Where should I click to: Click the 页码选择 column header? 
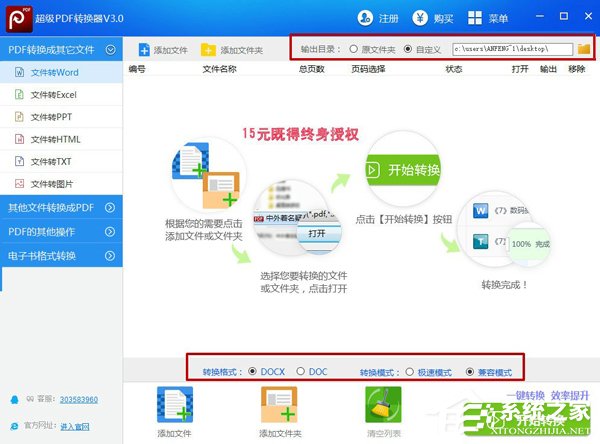click(368, 69)
